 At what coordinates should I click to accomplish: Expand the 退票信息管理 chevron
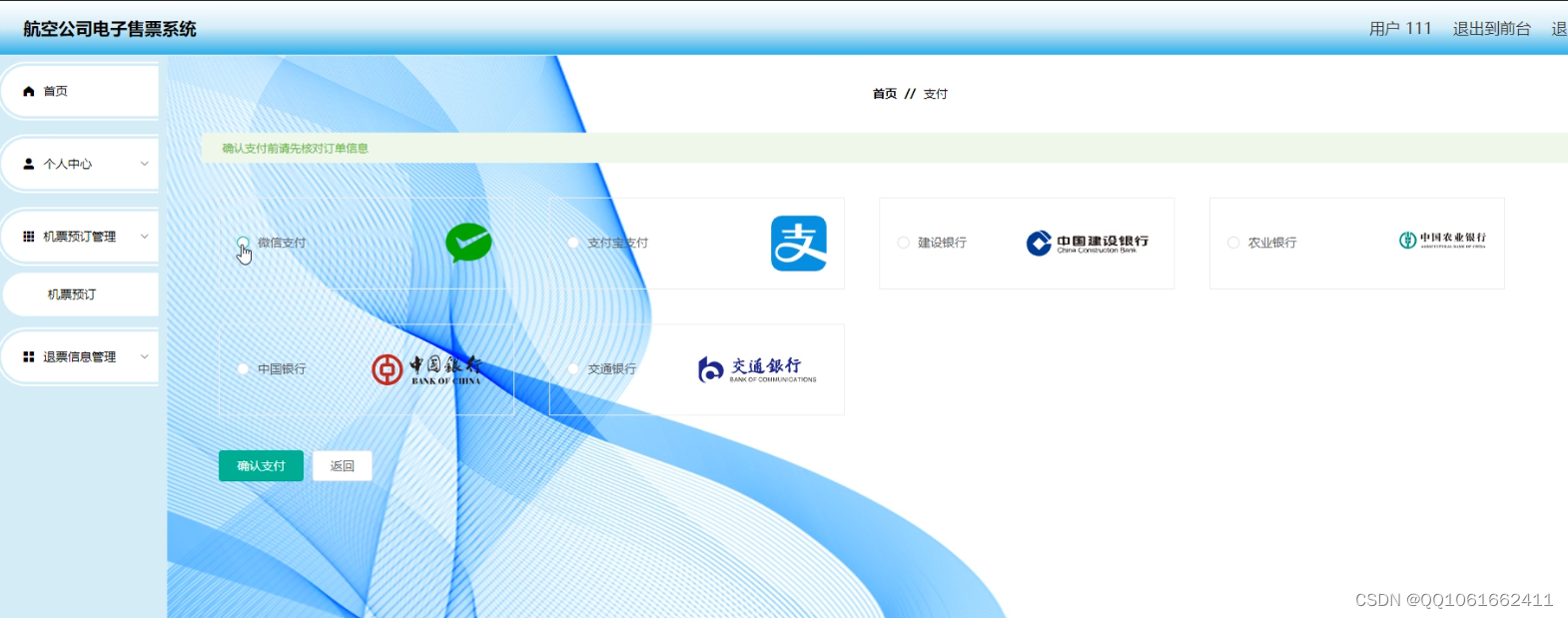click(x=144, y=356)
